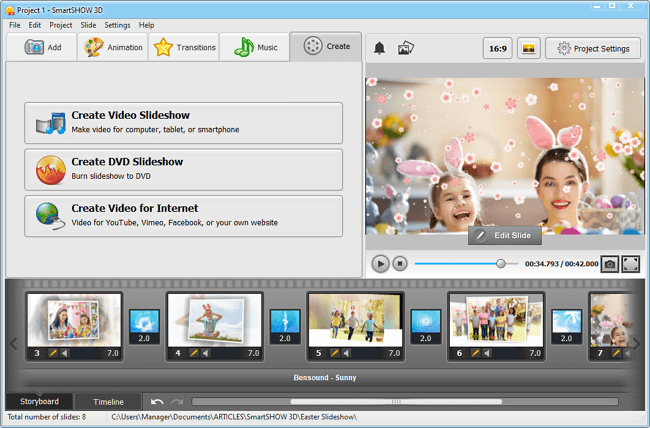The image size is (650, 428).
Task: Switch to the Add tab
Action: (x=42, y=47)
